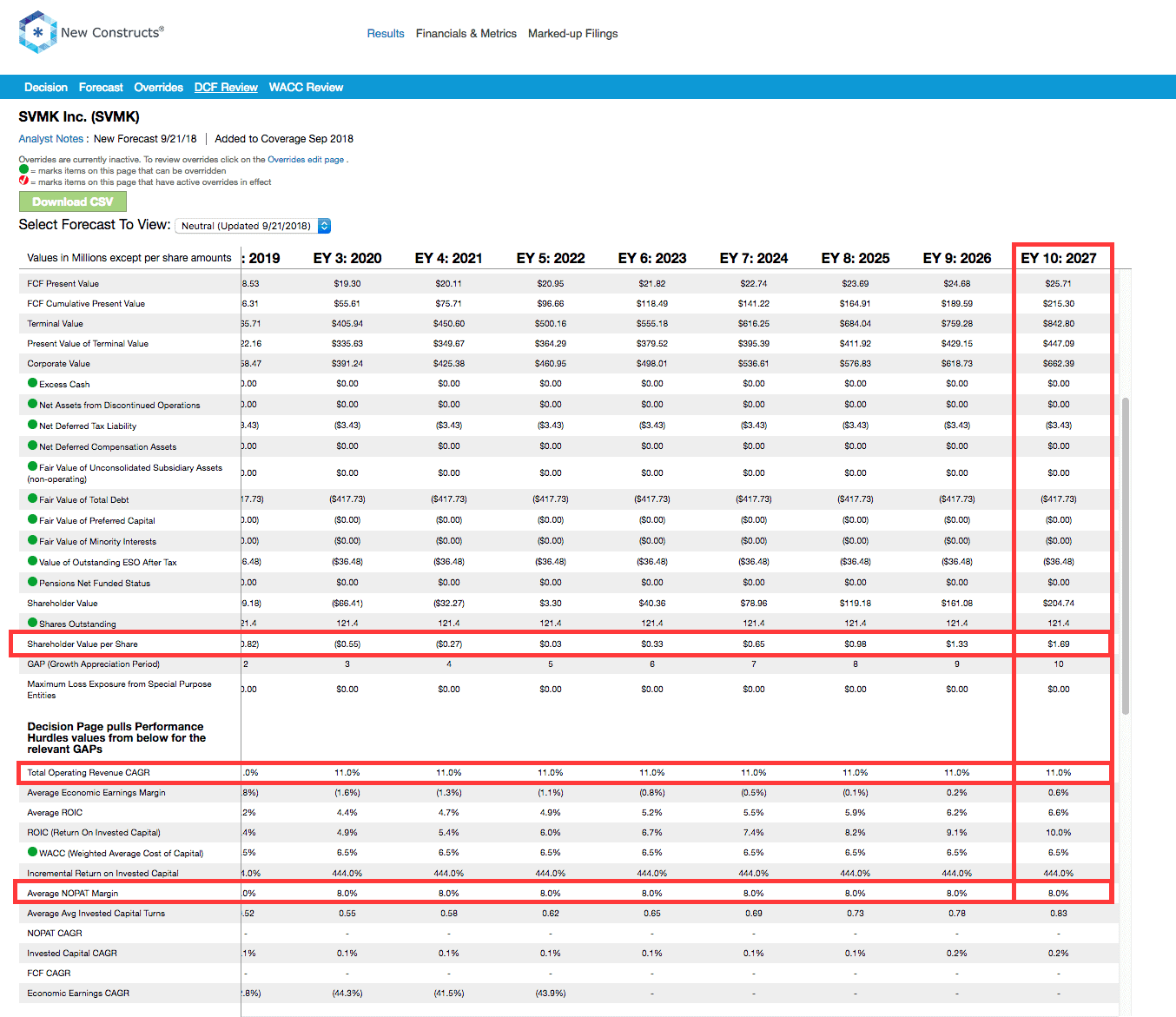The height and width of the screenshot is (1017, 1176).
Task: Click green dot beside Pensions Net Funded Status
Action: pos(32,582)
